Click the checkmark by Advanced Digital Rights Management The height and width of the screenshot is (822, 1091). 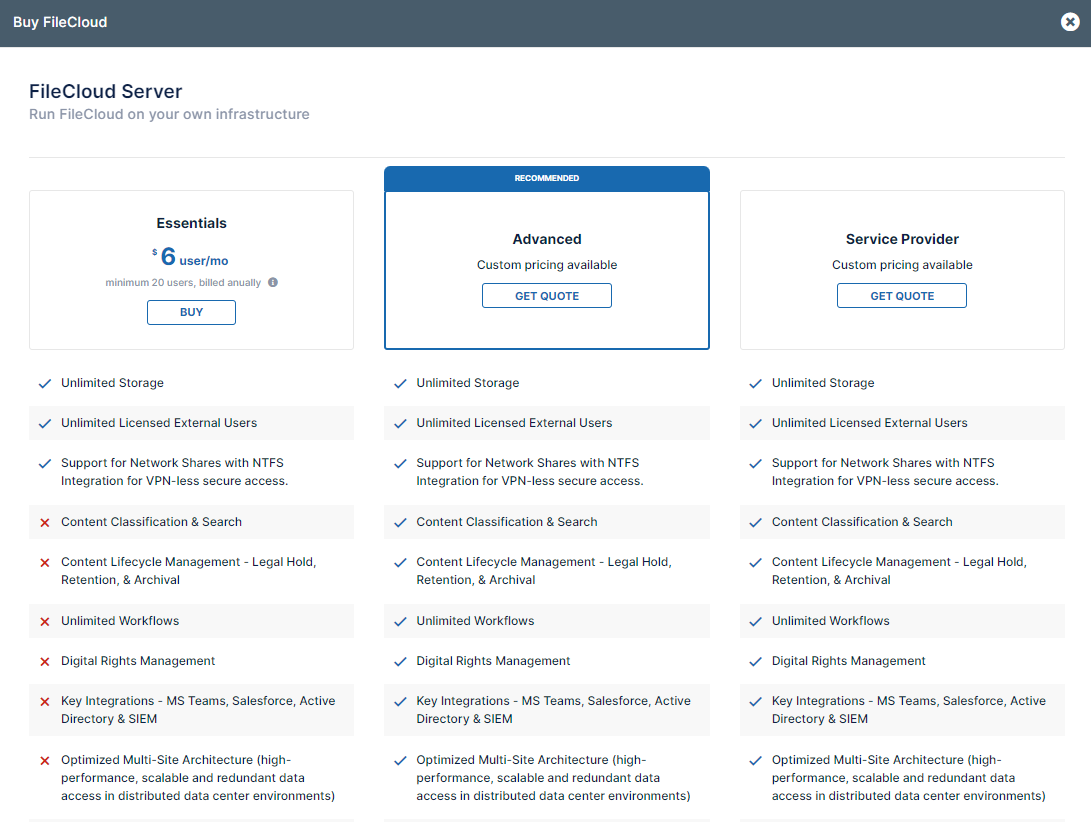click(400, 662)
